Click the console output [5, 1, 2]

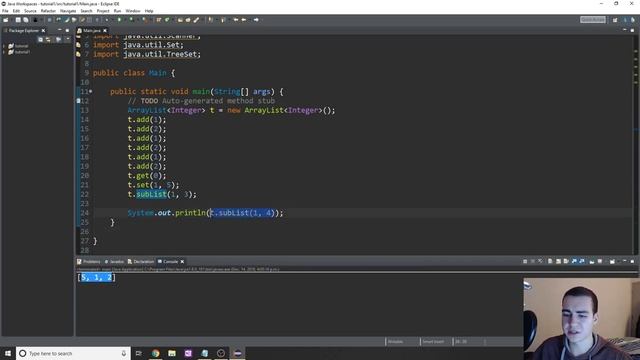[x=96, y=278]
